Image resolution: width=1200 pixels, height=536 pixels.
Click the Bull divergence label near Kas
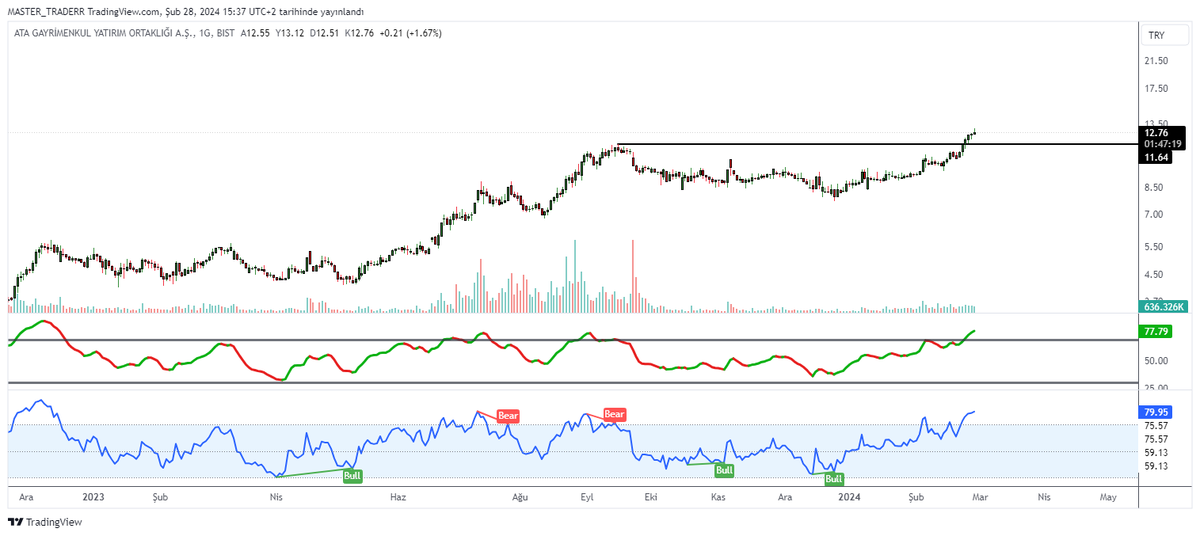point(725,469)
